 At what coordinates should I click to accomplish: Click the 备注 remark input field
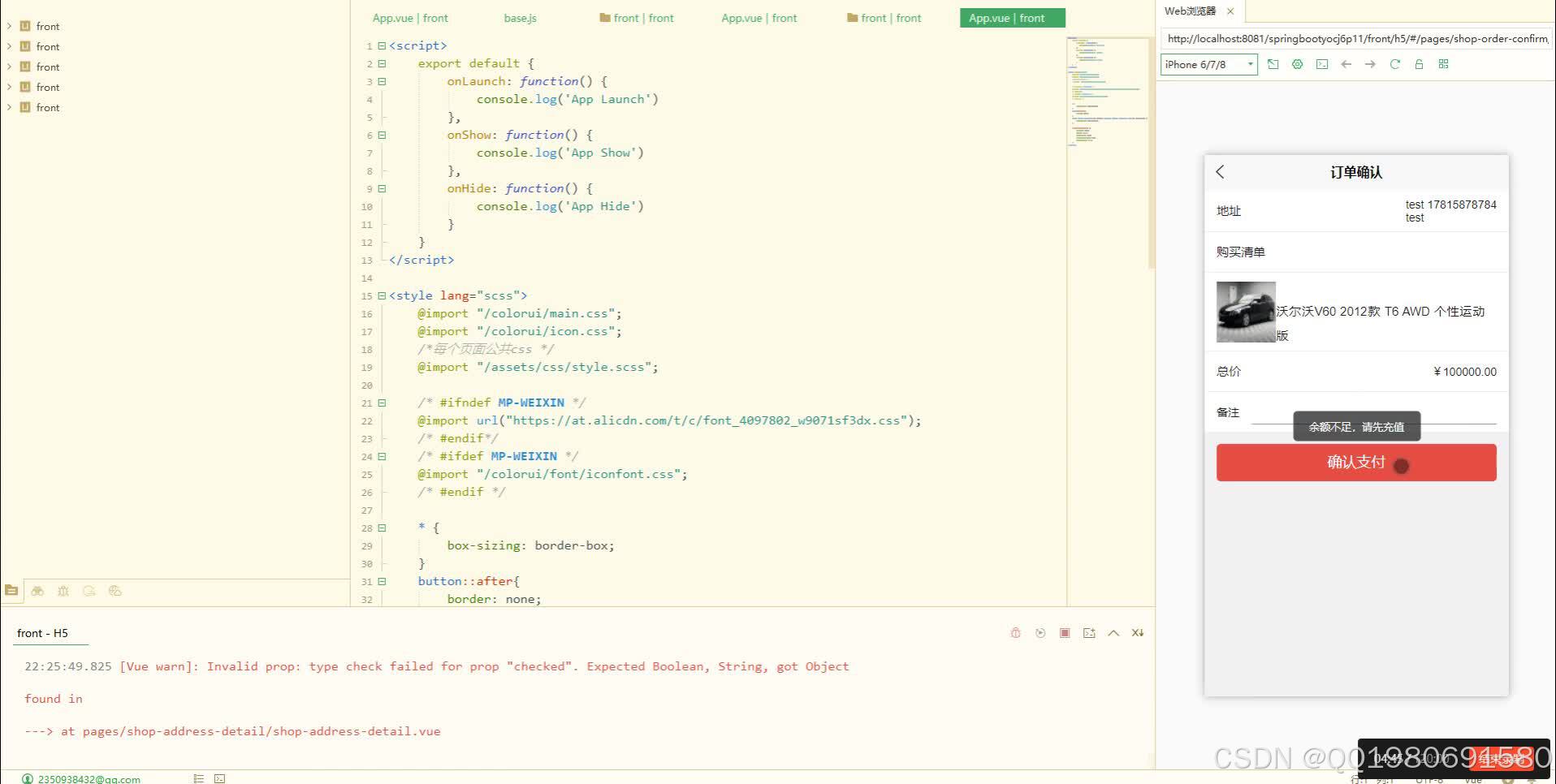1373,413
